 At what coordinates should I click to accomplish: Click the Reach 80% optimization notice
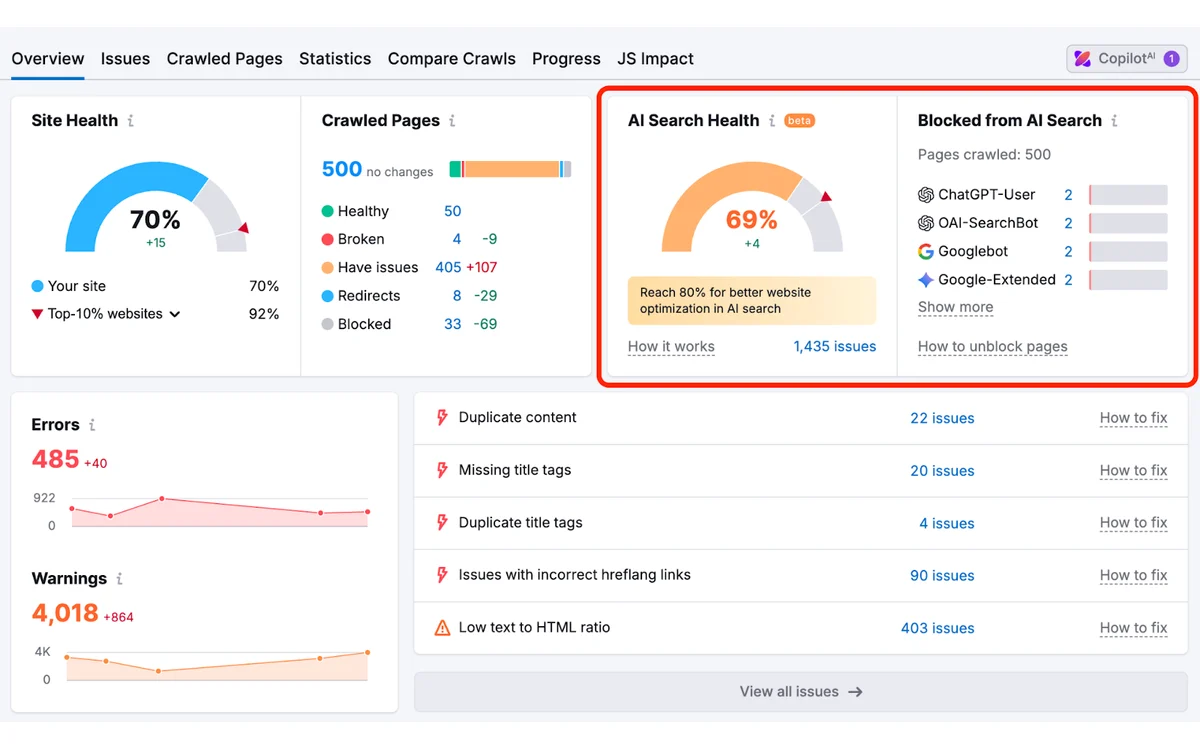752,301
